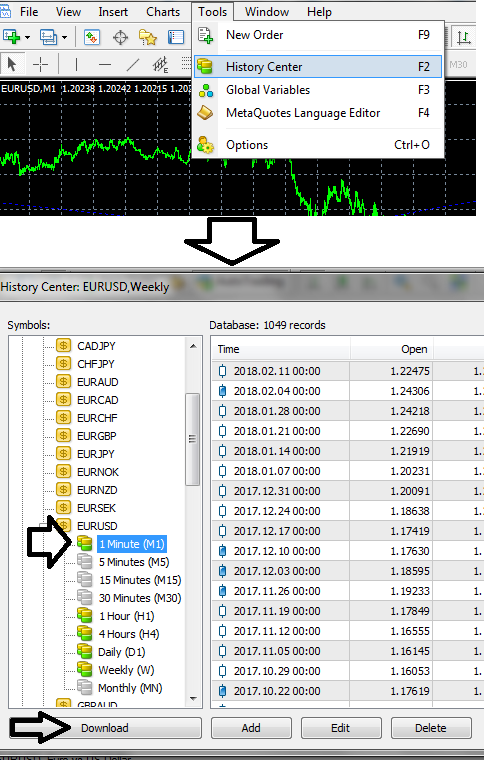Select the Horizontal Line drawing tool
The height and width of the screenshot is (760, 484).
[105, 64]
